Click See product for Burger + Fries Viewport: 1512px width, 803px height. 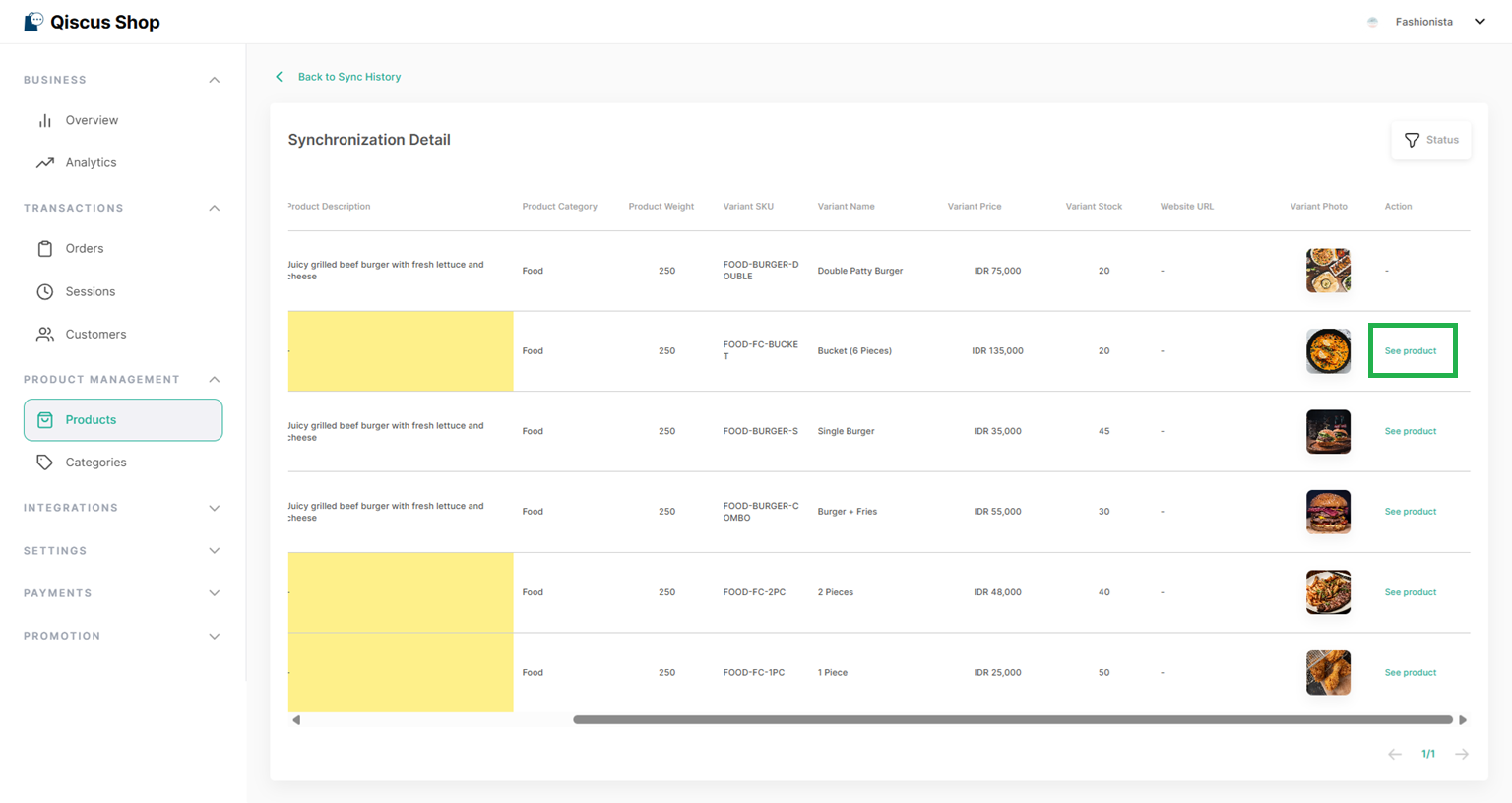(1411, 512)
